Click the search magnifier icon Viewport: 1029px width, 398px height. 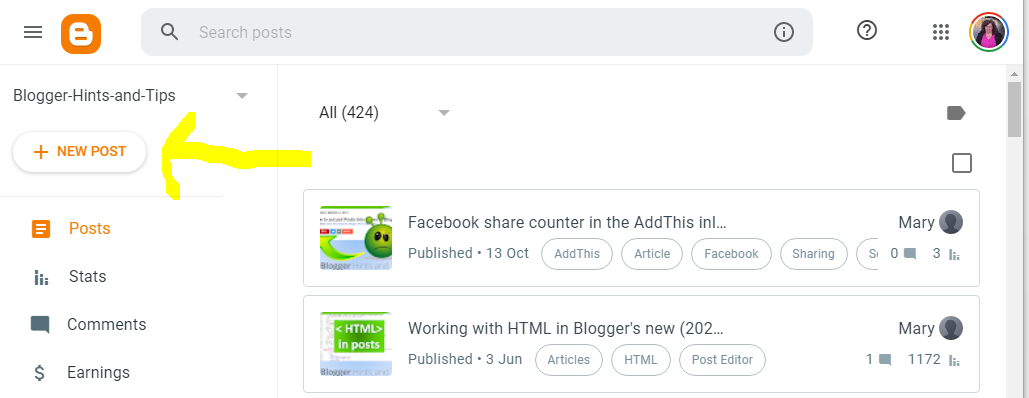169,32
